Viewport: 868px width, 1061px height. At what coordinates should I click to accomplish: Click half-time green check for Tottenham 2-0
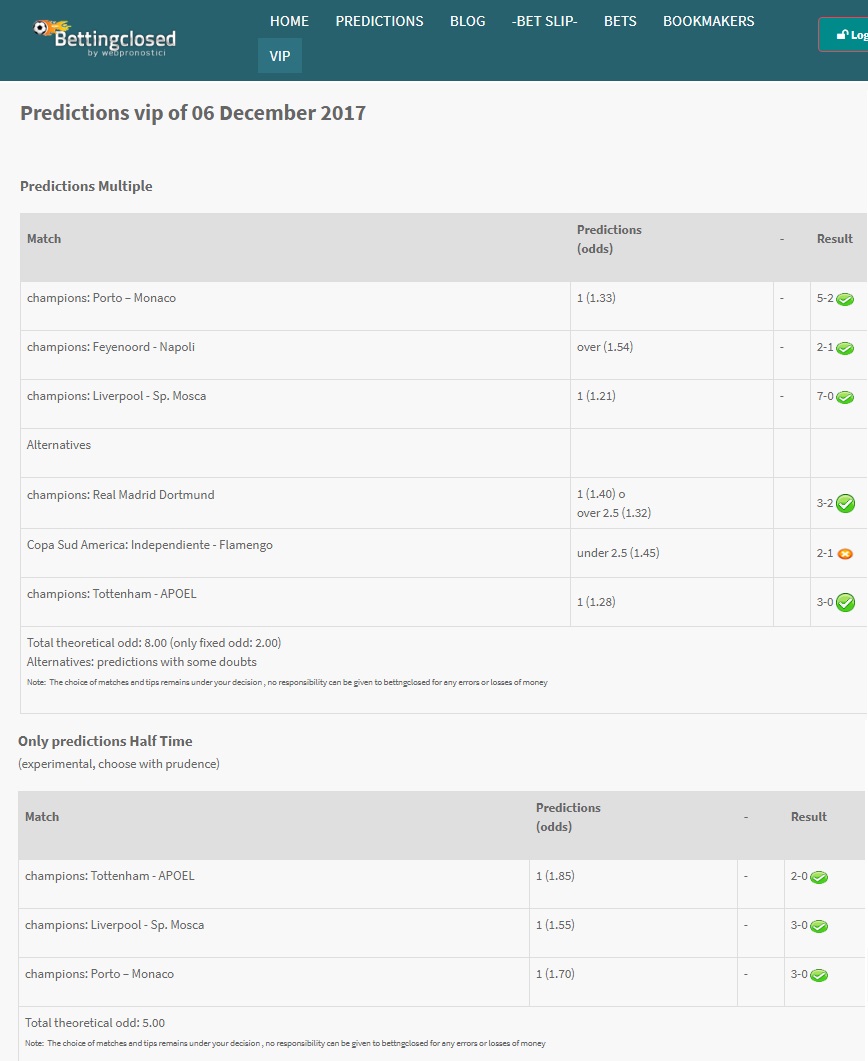tap(819, 877)
